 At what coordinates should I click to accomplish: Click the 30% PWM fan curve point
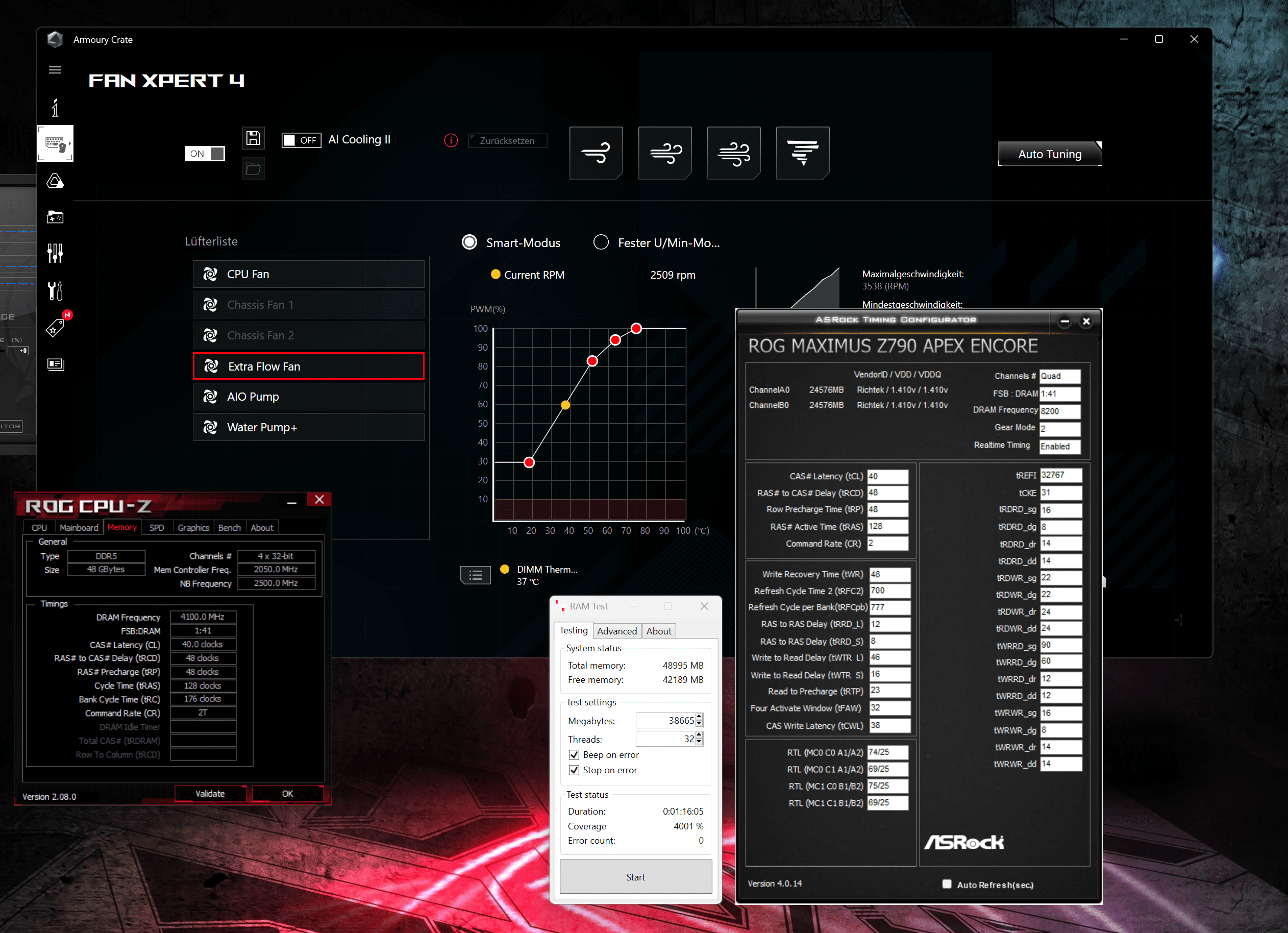point(529,462)
